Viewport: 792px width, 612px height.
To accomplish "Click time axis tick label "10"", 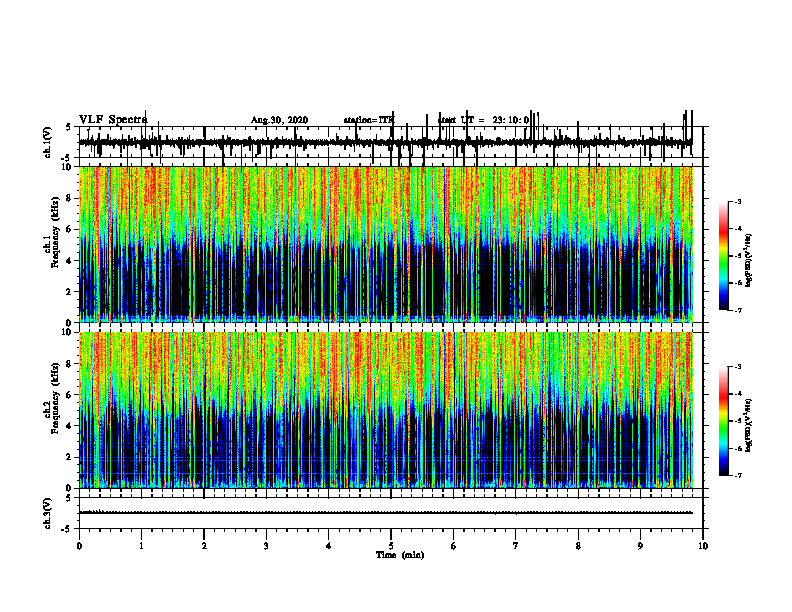I will (703, 546).
